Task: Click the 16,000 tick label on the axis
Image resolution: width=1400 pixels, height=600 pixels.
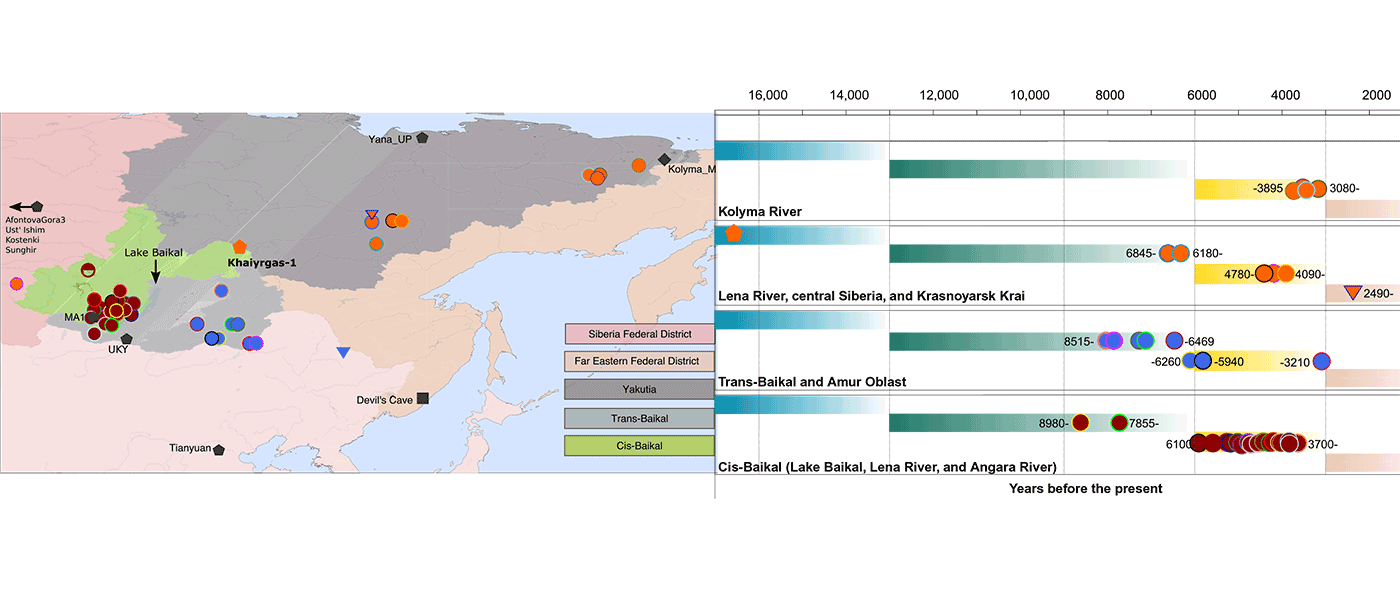Action: pos(768,95)
